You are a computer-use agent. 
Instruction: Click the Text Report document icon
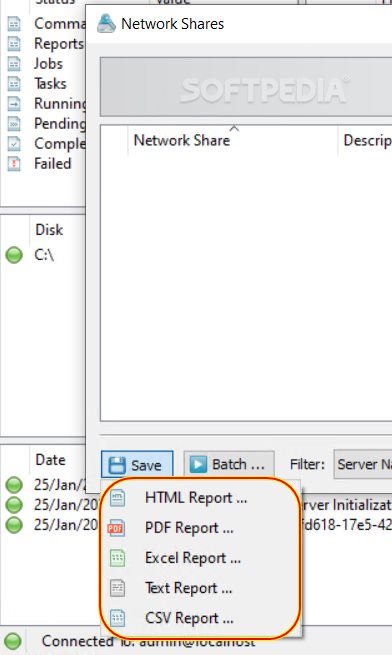point(117,588)
